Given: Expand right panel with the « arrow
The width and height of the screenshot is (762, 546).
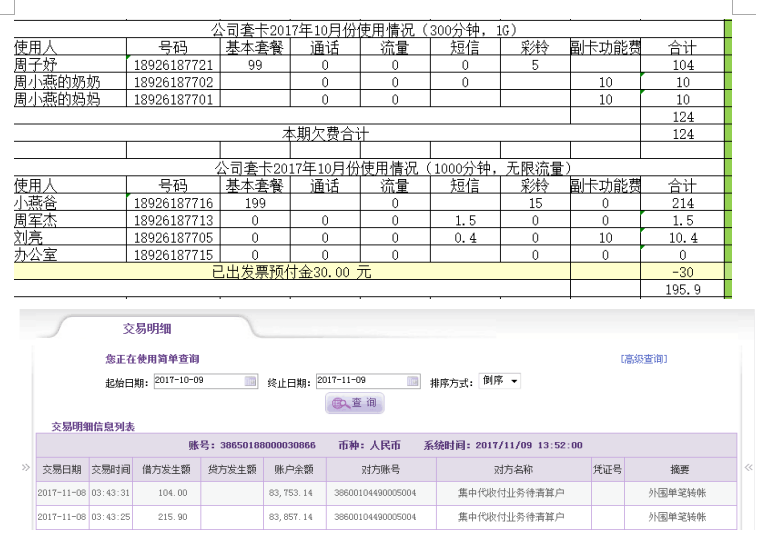Looking at the screenshot, I should coord(748,467).
